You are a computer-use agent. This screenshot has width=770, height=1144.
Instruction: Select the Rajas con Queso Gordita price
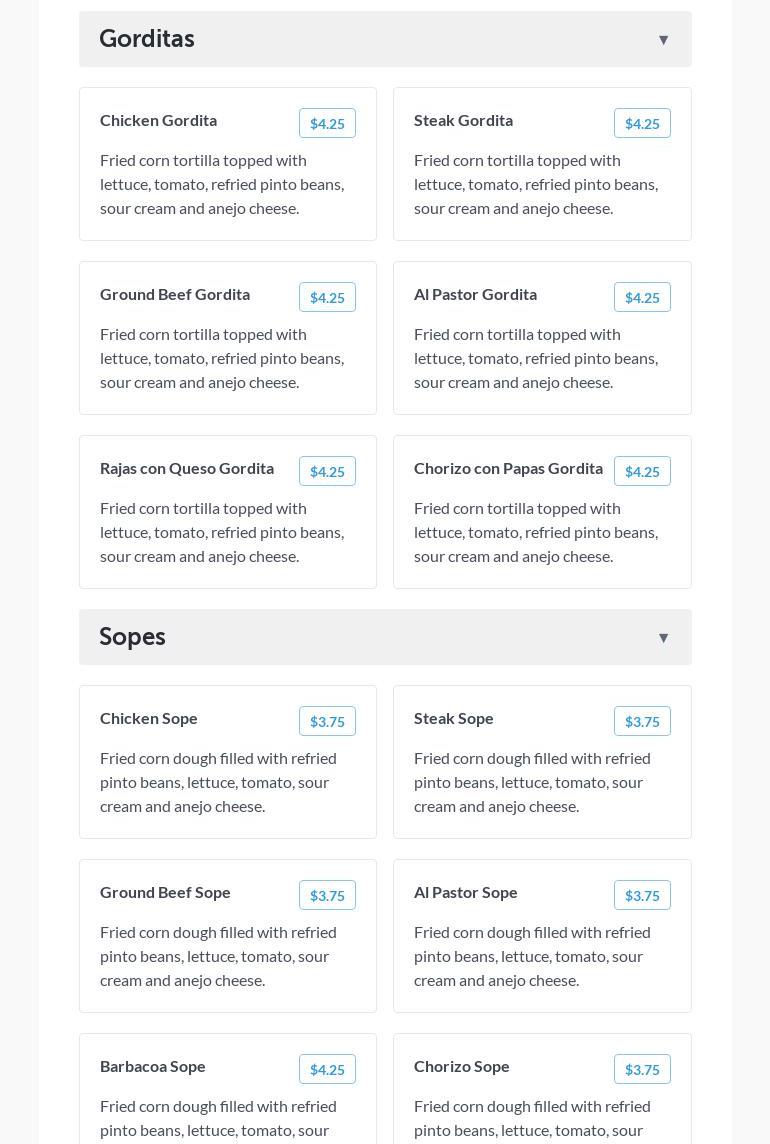pyautogui.click(x=327, y=471)
